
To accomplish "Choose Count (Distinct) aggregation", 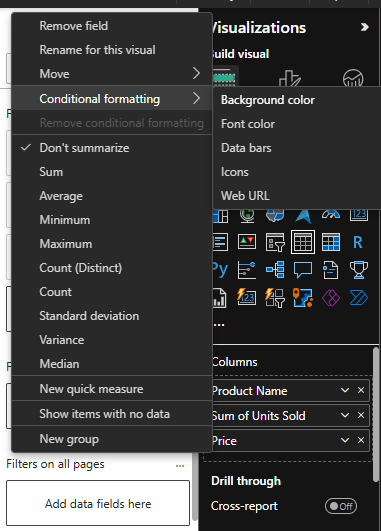I will 112,268.
